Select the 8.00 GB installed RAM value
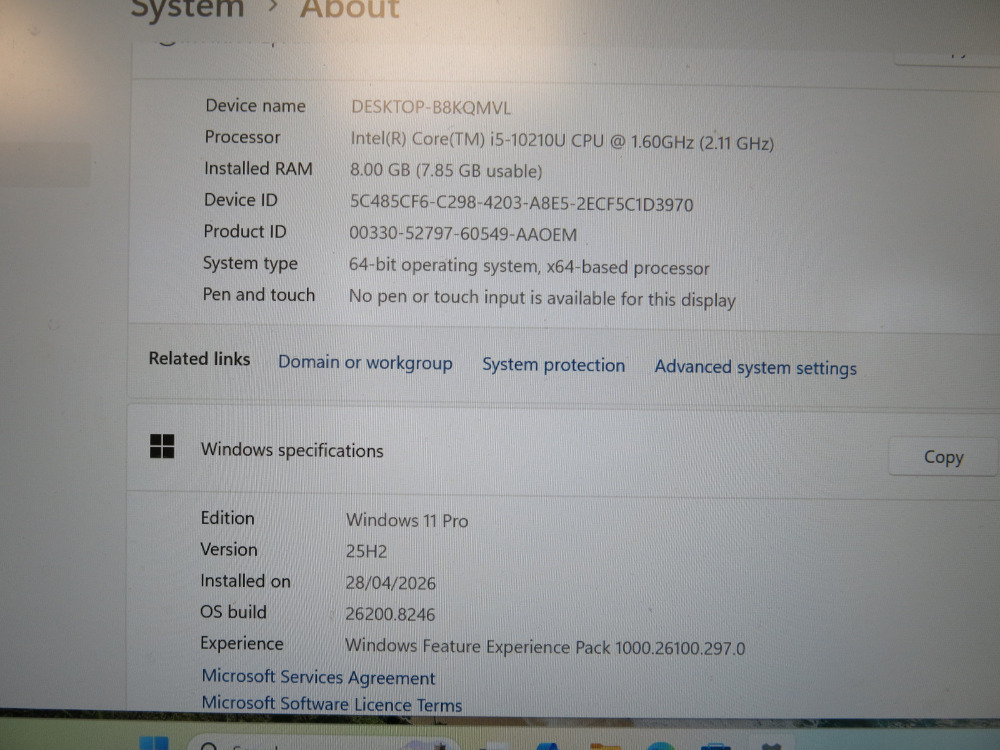The width and height of the screenshot is (1000, 750). point(446,170)
